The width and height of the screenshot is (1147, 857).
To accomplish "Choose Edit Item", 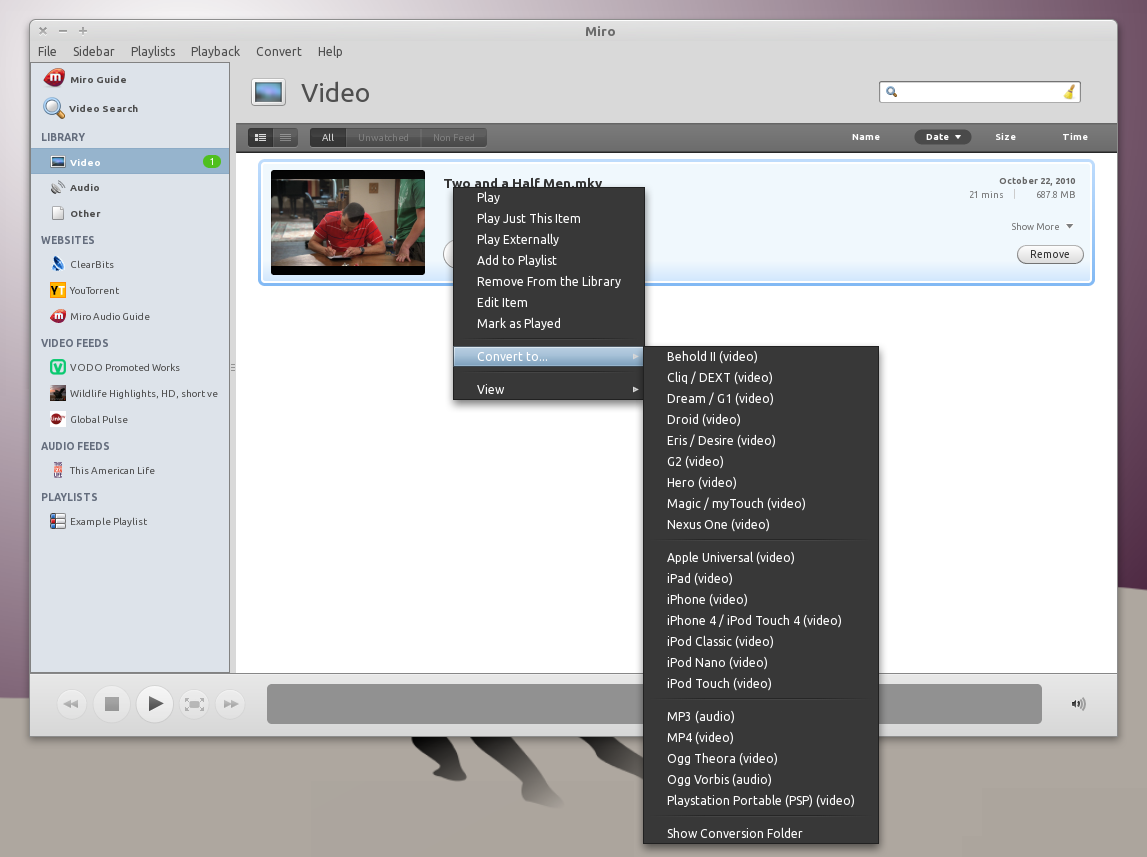I will click(549, 302).
